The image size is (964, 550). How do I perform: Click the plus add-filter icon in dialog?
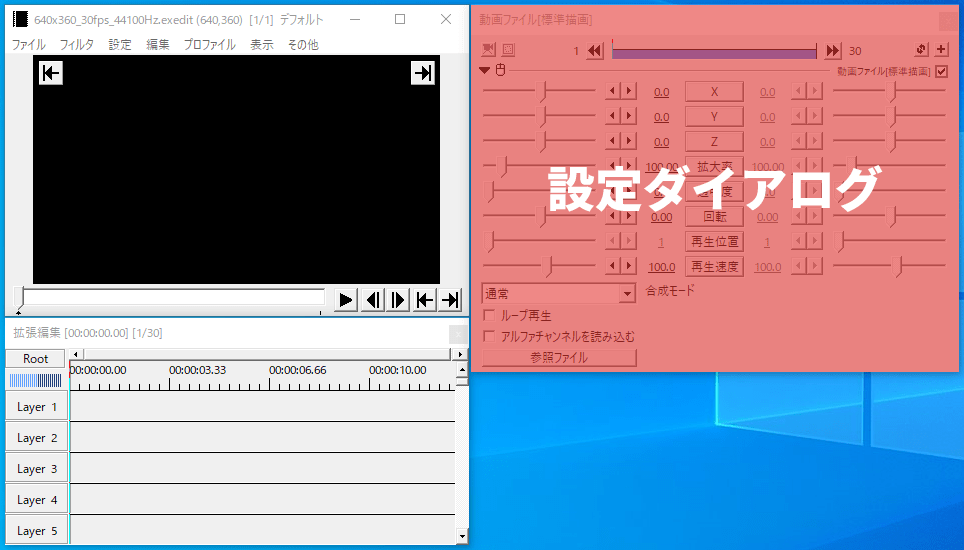coord(941,50)
